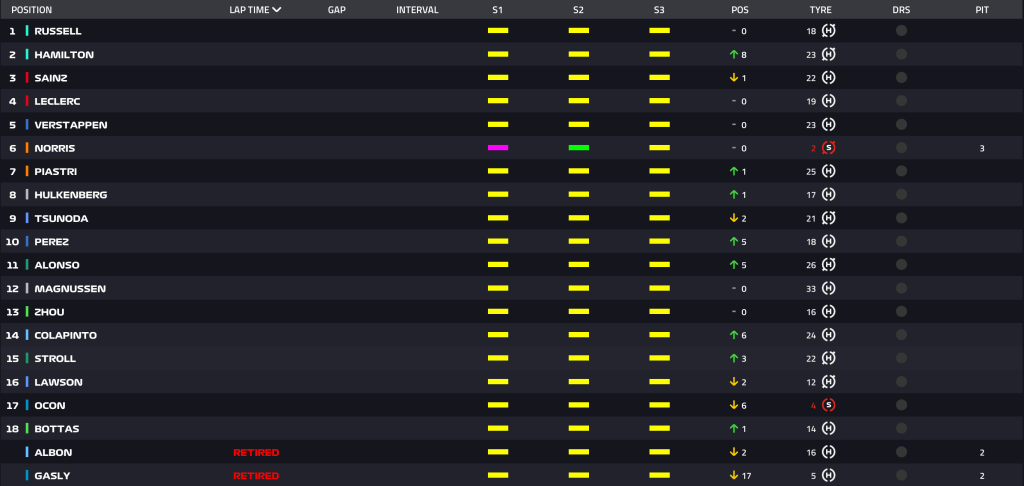This screenshot has height=486, width=1024.
Task: Click Gasly's hard tyre icon
Action: coord(829,475)
